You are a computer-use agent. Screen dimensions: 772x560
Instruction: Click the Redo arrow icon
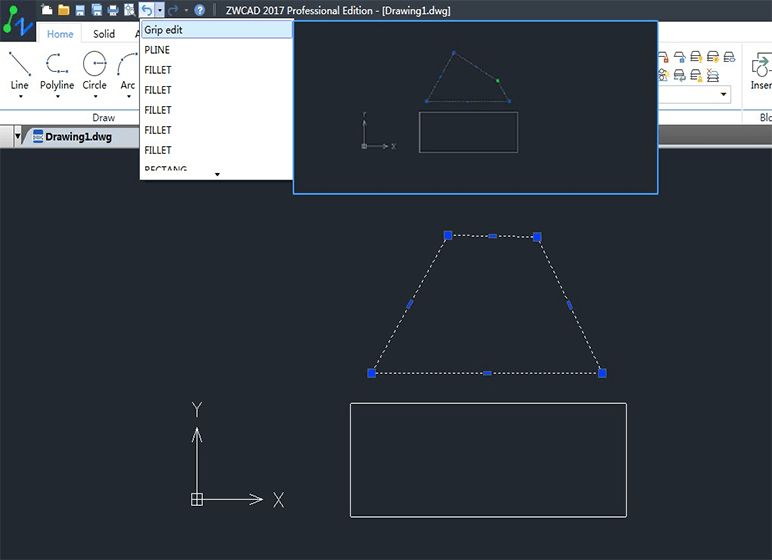click(173, 10)
